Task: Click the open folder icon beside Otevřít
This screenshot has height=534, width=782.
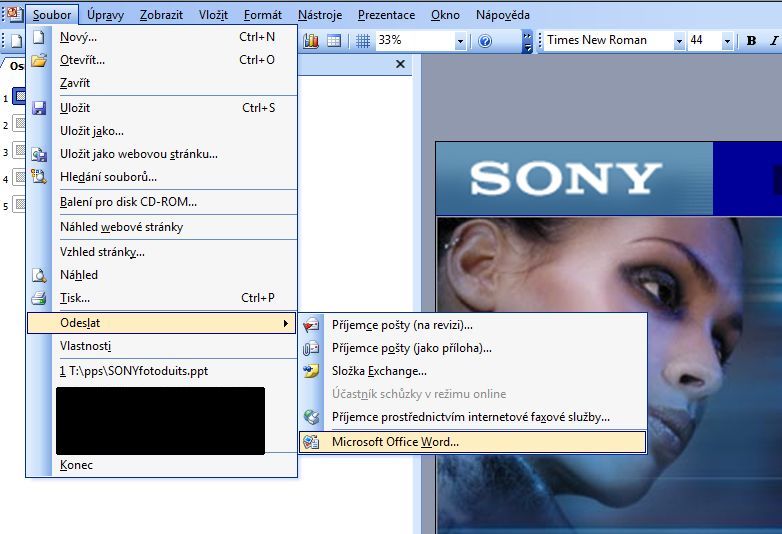Action: (x=39, y=60)
